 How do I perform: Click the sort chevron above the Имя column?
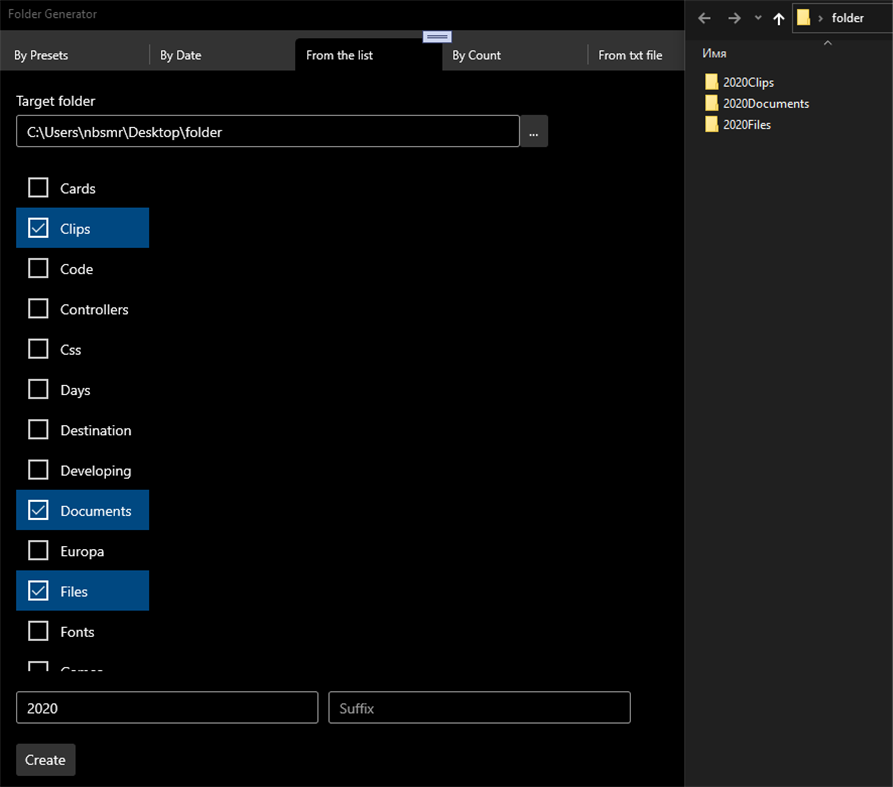(x=826, y=44)
